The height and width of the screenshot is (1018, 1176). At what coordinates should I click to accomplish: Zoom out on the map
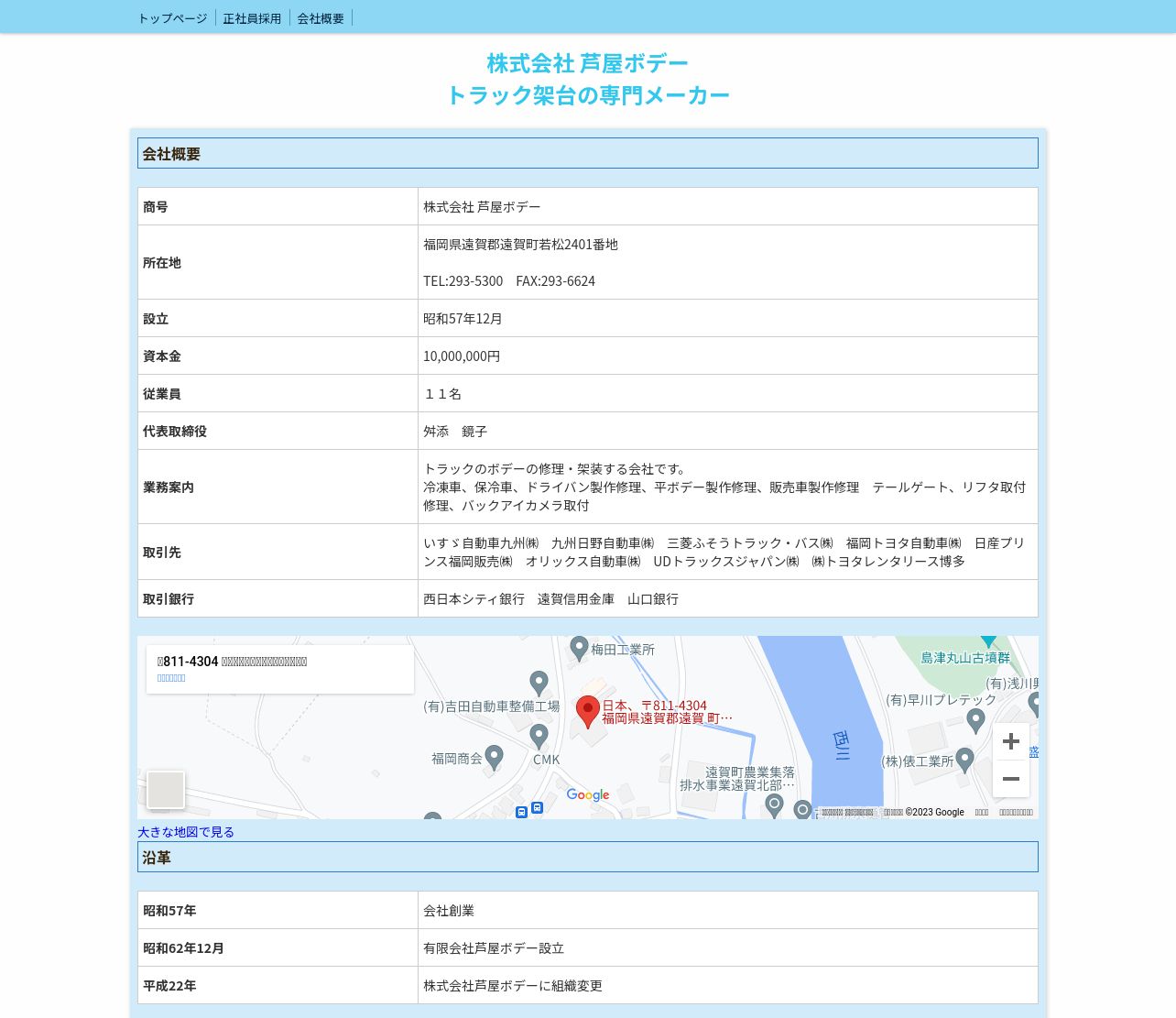point(1011,779)
